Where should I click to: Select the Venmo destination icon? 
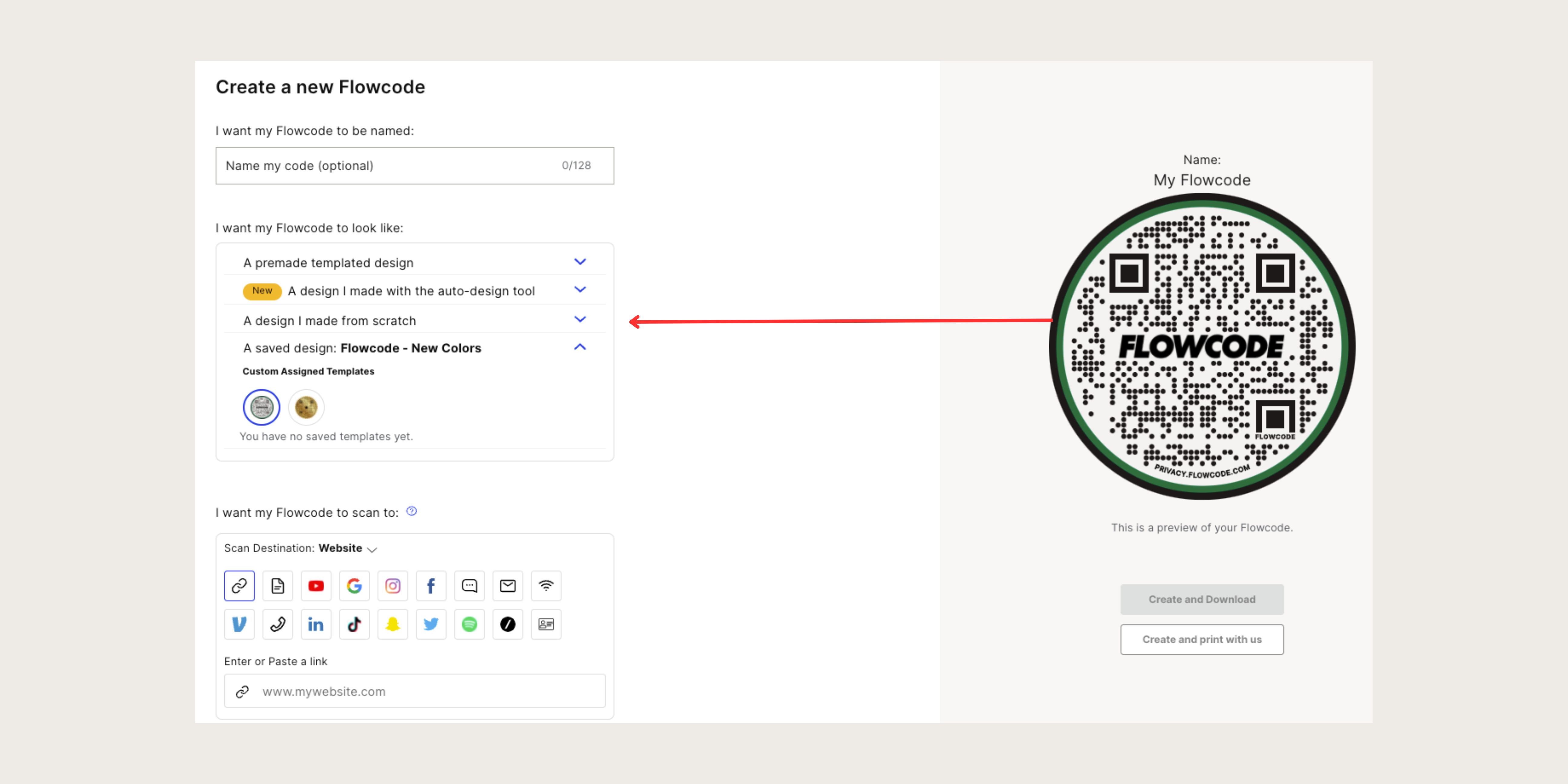pyautogui.click(x=239, y=624)
